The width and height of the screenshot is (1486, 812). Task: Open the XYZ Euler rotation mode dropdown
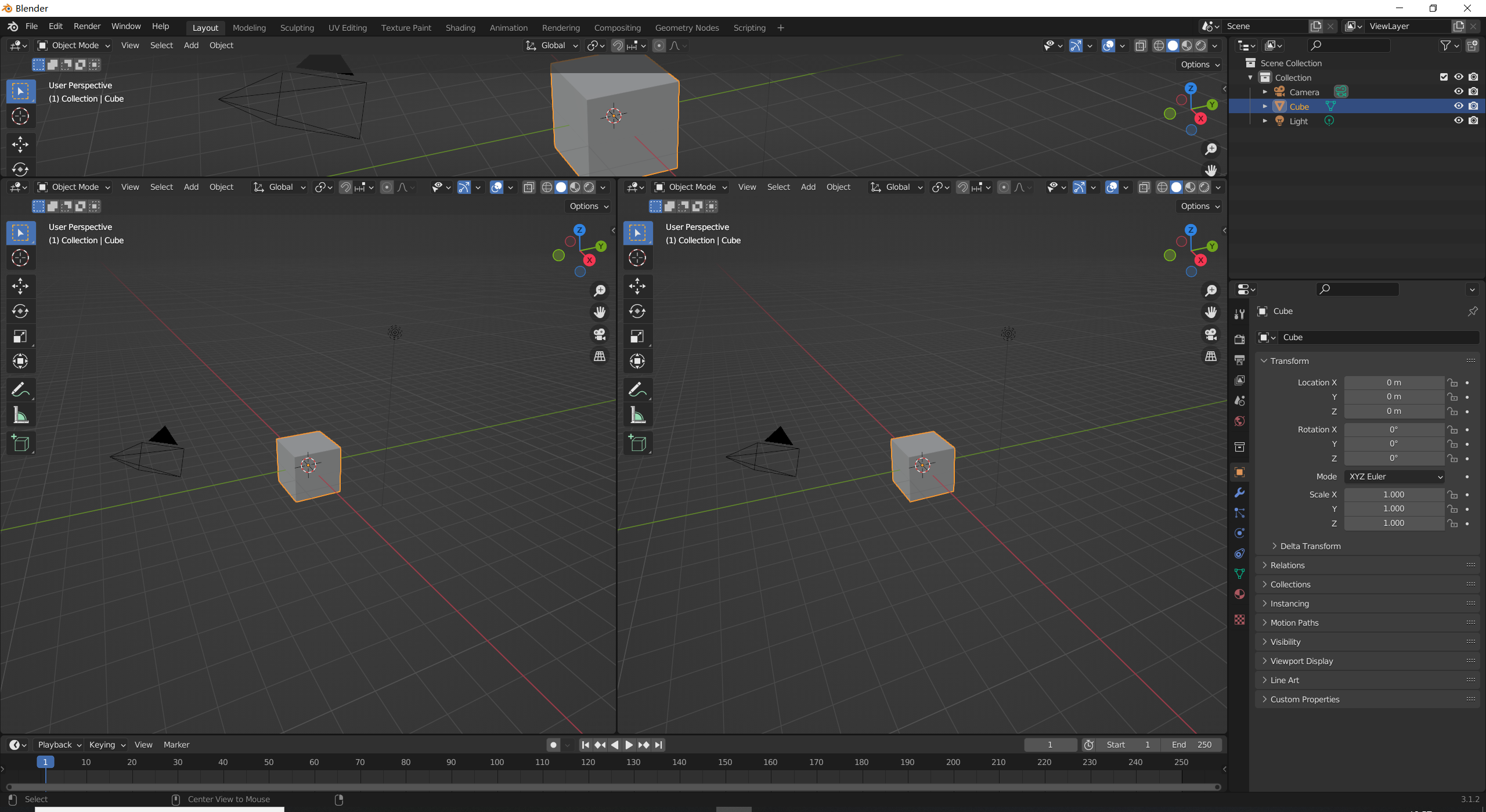point(1394,477)
